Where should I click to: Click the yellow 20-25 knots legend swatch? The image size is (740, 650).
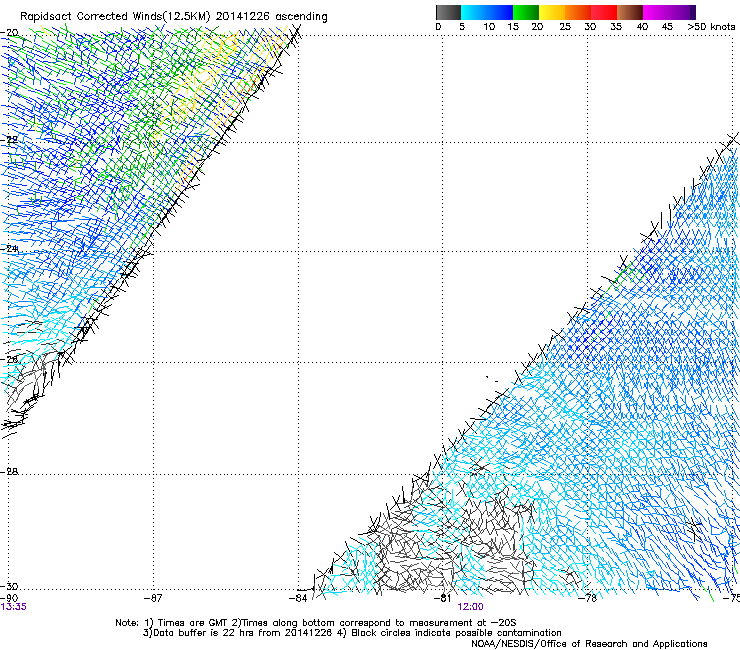tap(552, 12)
